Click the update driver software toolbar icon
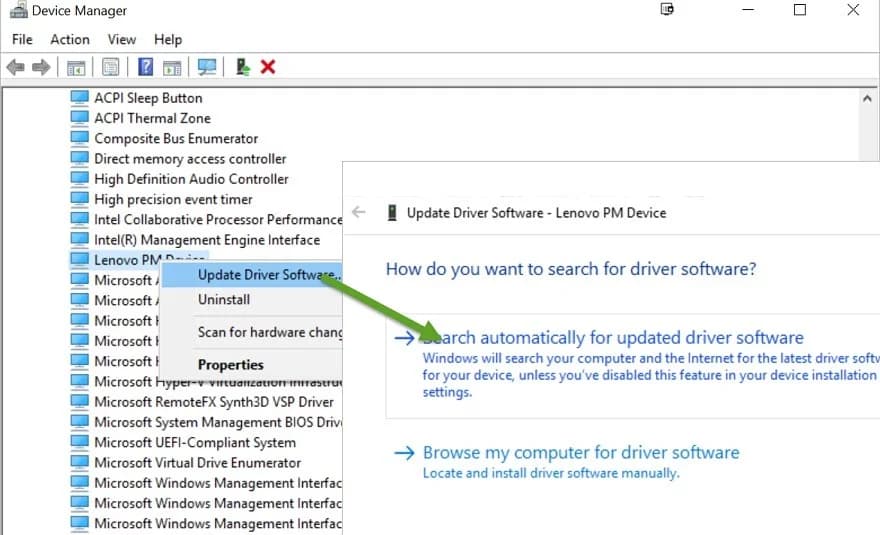Screen dimensions: 880x535 pyautogui.click(x=242, y=67)
